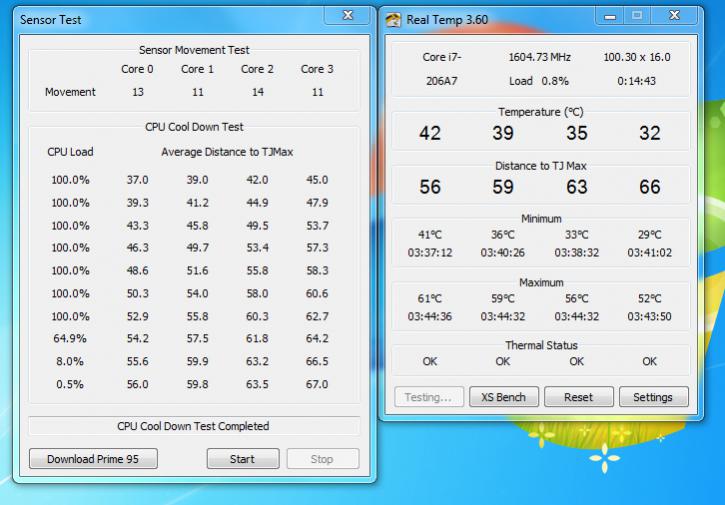Image resolution: width=725 pixels, height=505 pixels.
Task: Click Core 0 movement value 13
Action: [138, 92]
